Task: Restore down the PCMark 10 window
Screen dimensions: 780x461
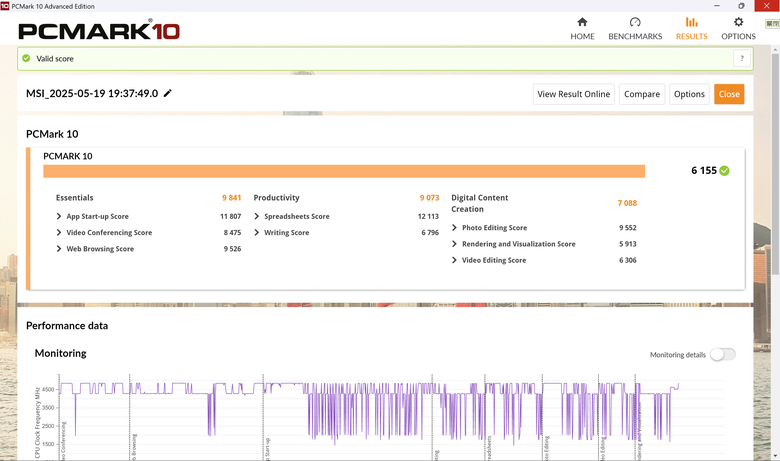Action: tap(741, 6)
